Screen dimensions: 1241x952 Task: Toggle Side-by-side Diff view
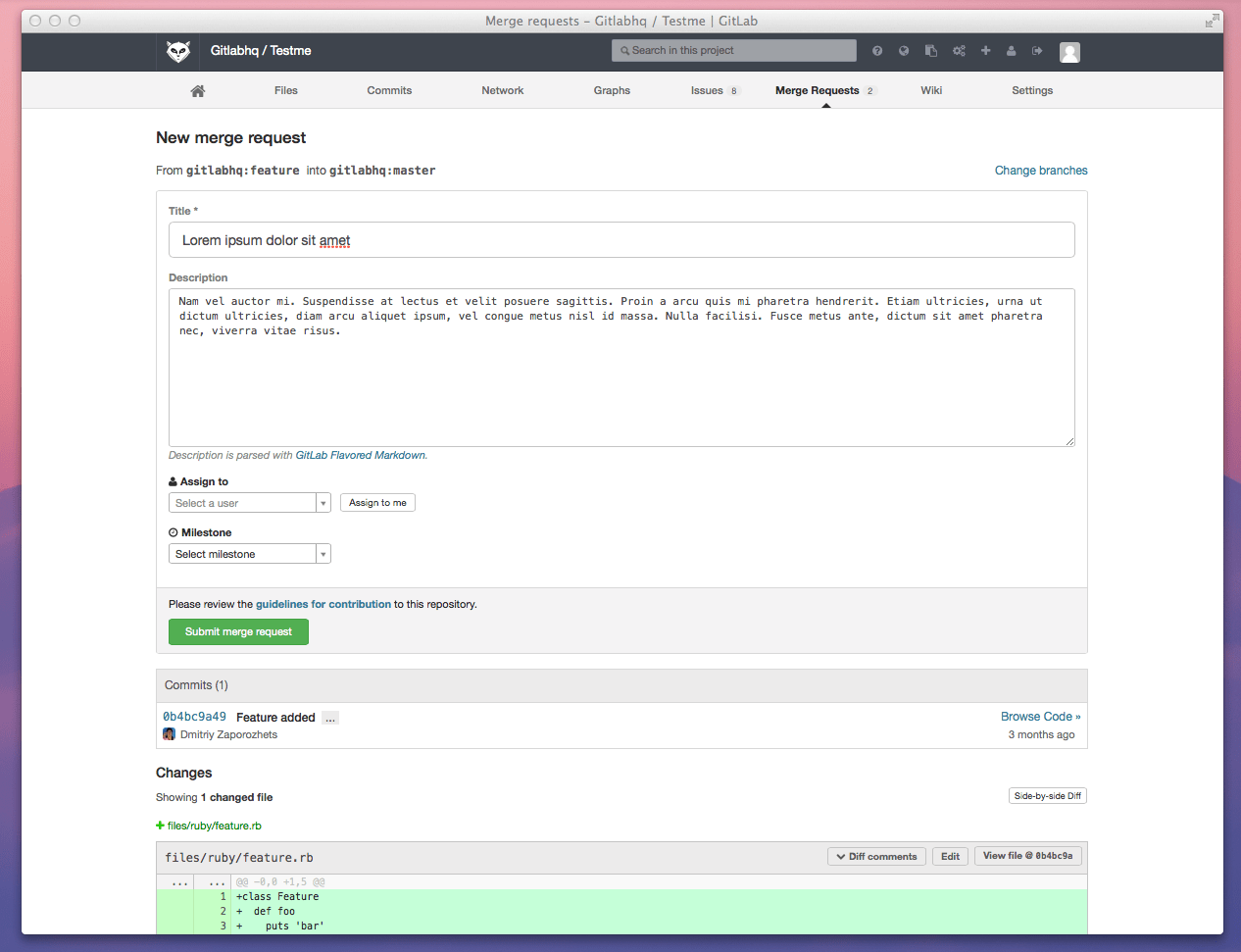1047,795
